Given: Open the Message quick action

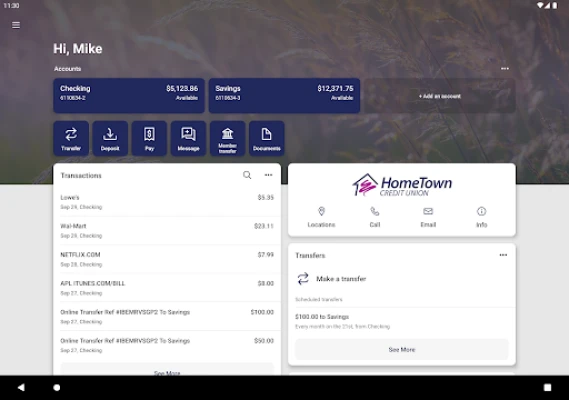Looking at the screenshot, I should pyautogui.click(x=188, y=138).
